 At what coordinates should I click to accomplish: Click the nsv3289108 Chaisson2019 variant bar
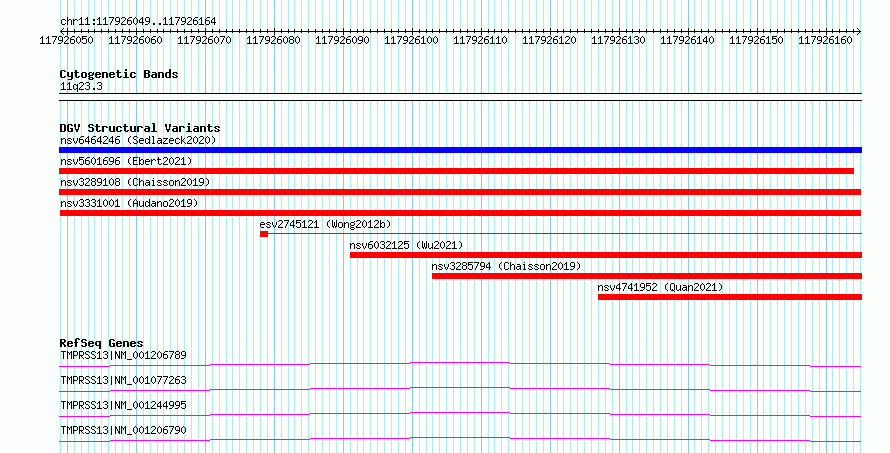click(460, 192)
